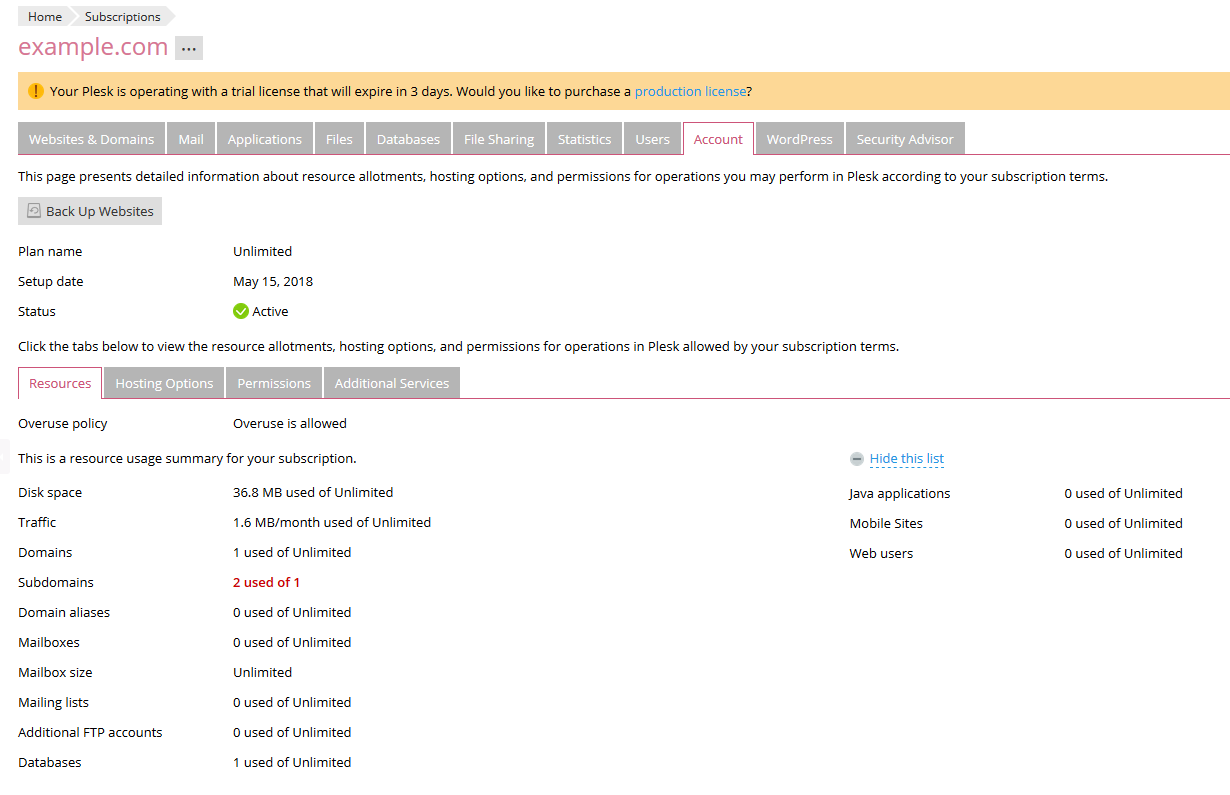Image resolution: width=1230 pixels, height=795 pixels.
Task: Open the Permissions sub-tab
Action: 274,383
